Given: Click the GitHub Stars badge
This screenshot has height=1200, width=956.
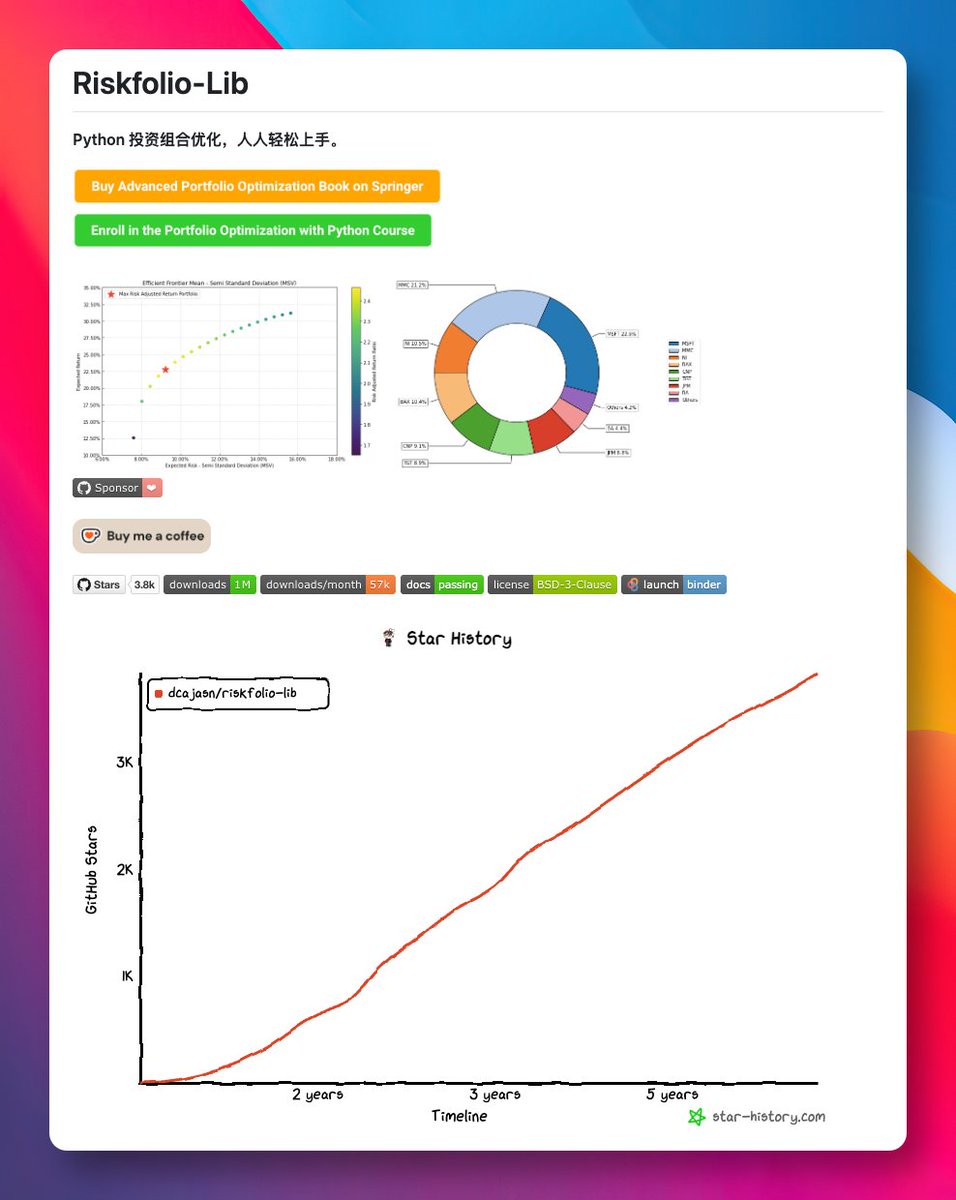Looking at the screenshot, I should 99,585.
